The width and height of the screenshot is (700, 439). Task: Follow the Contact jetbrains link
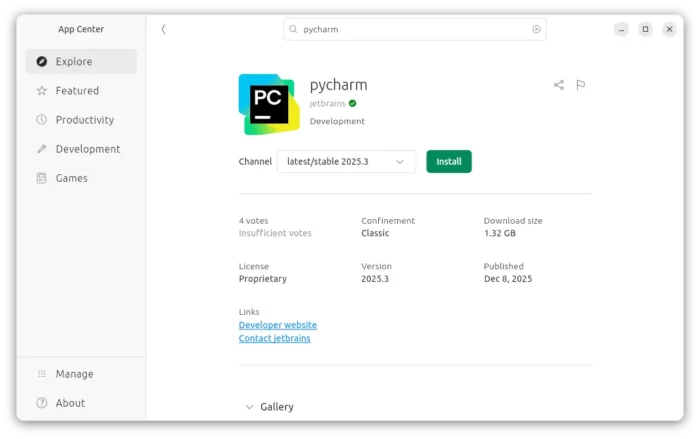(x=274, y=338)
